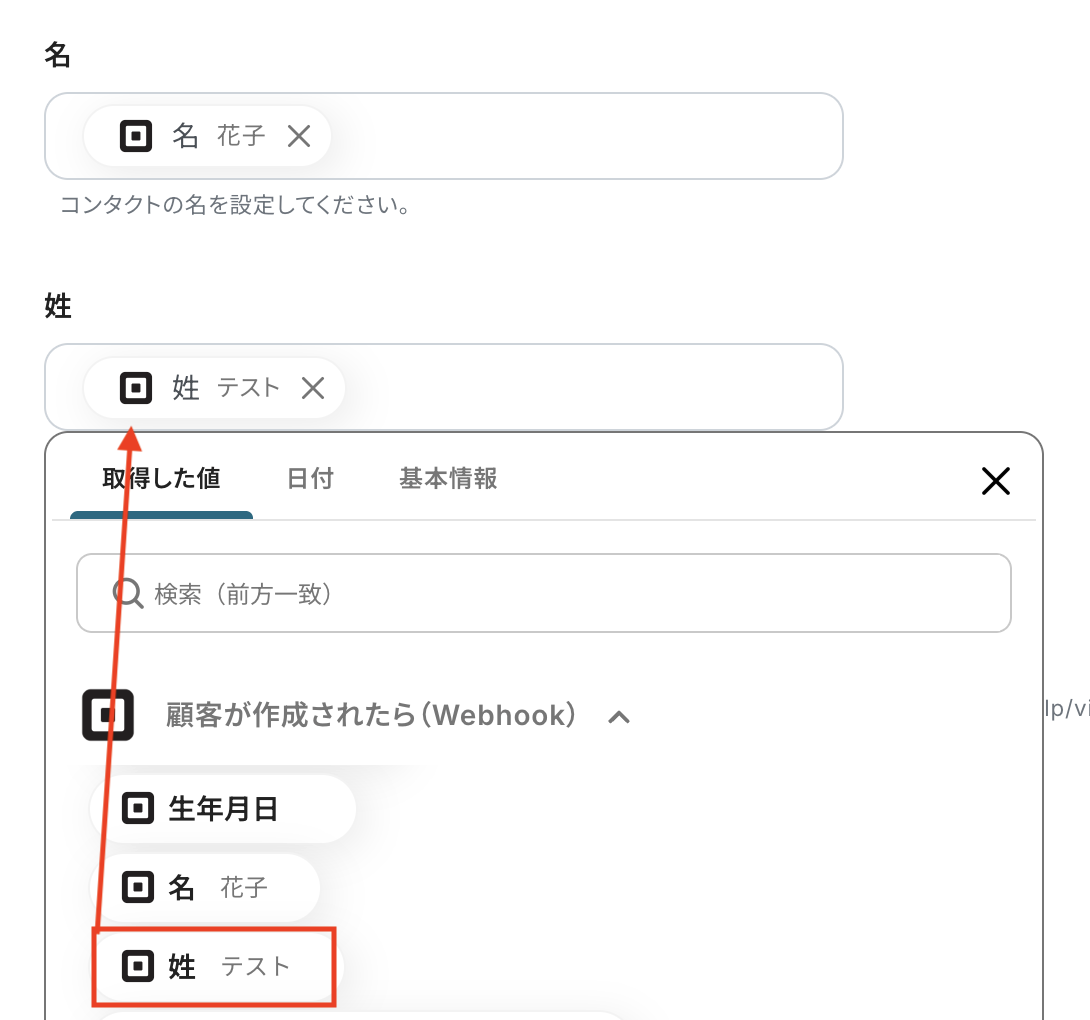
Task: Open the 基本情報 tab
Action: (x=448, y=479)
